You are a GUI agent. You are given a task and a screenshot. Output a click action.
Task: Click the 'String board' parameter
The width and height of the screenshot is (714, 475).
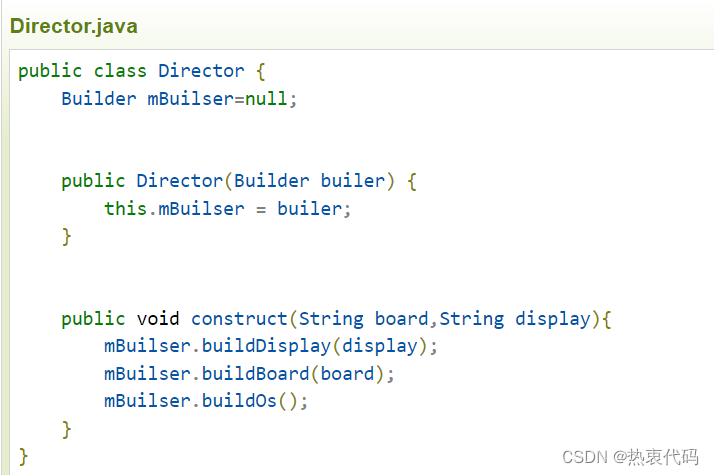tap(363, 319)
